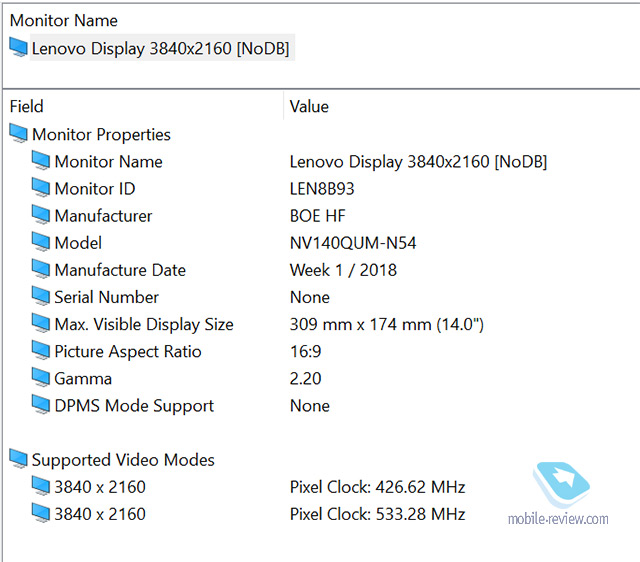This screenshot has height=562, width=640.
Task: Click the 16:9 aspect ratio value
Action: coord(306,351)
